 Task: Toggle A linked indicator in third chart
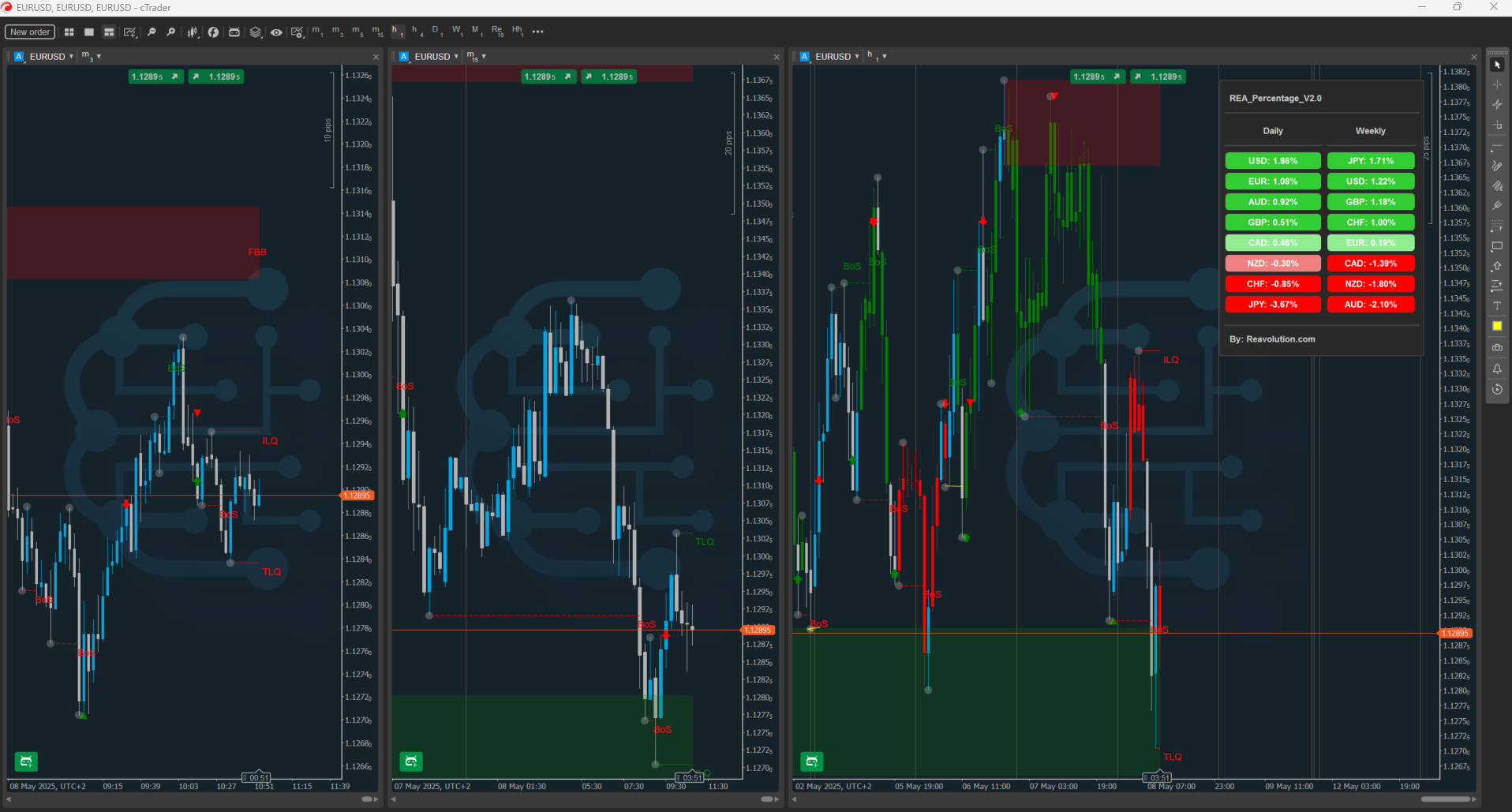click(x=805, y=57)
